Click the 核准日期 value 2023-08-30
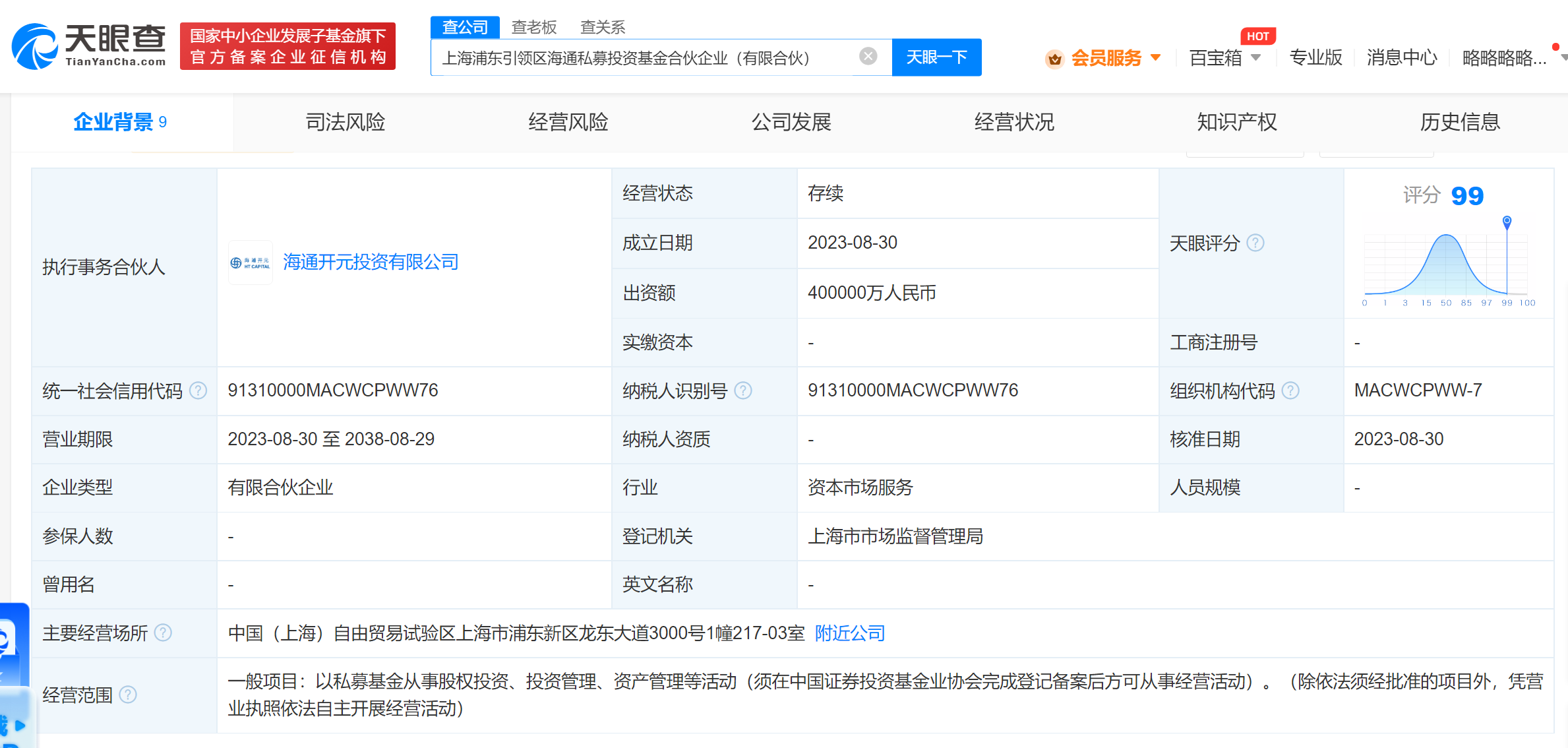This screenshot has width=1568, height=748. coord(1399,439)
